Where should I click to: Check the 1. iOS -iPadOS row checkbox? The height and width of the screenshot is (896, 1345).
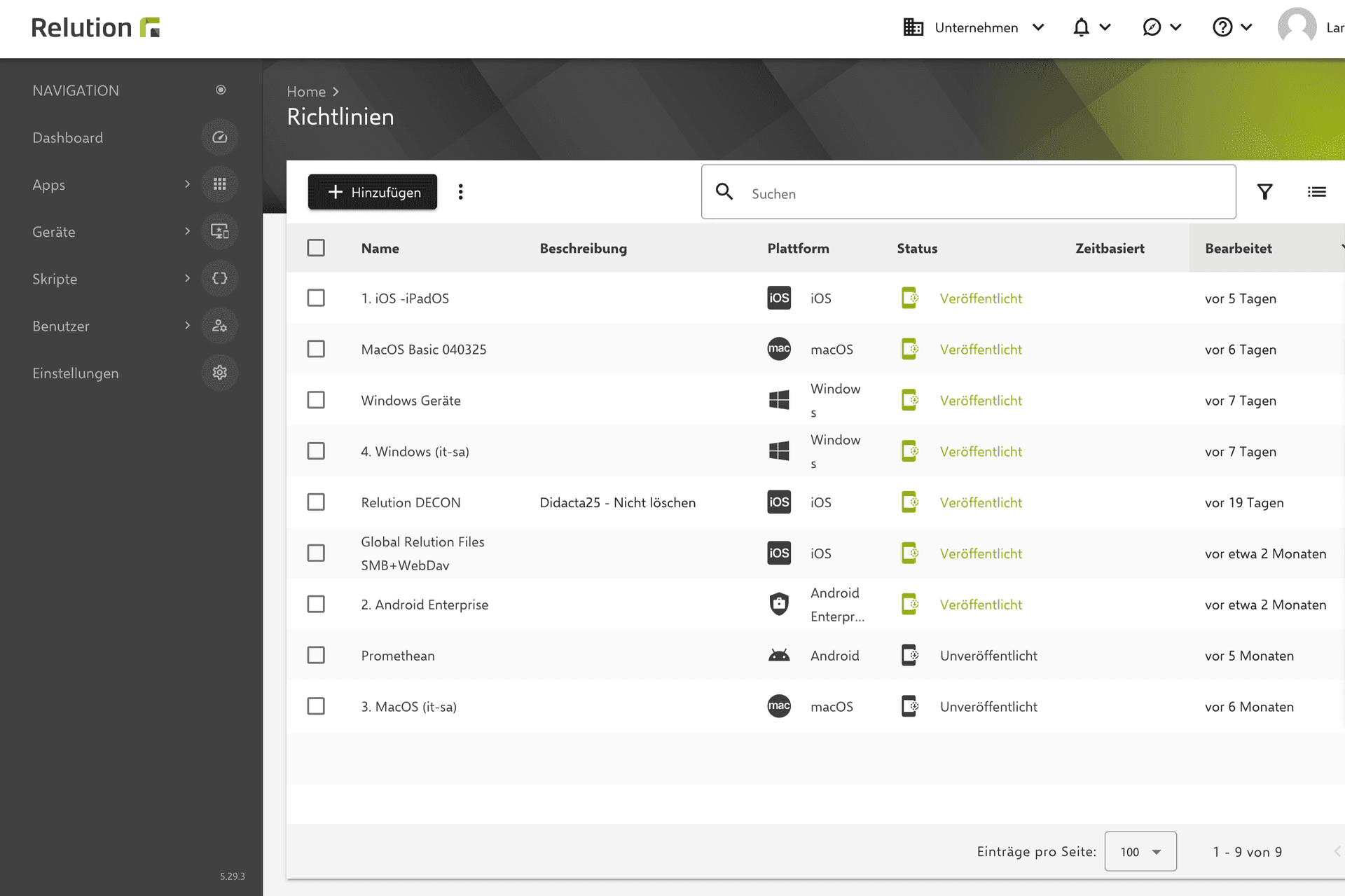point(316,298)
